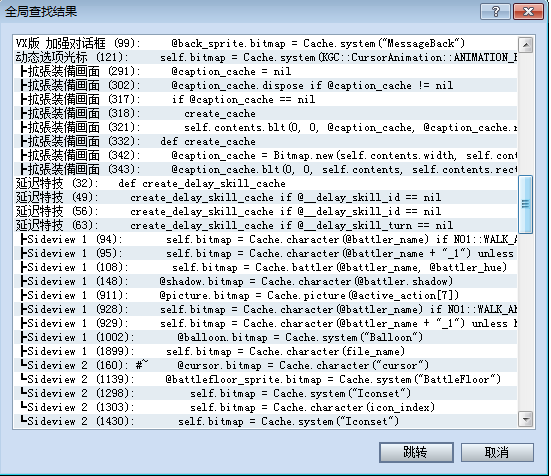Click the 跳转 button
Screen dimensions: 551x476
(x=416, y=452)
